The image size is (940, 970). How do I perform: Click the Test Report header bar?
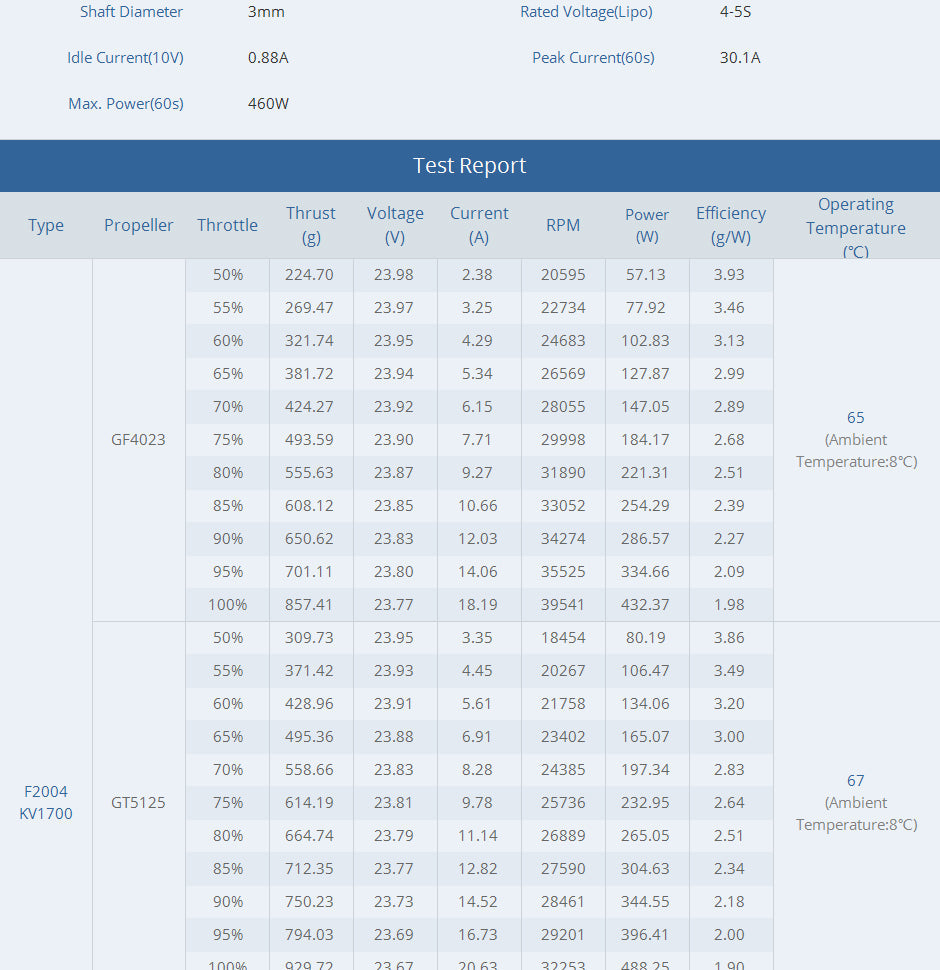pyautogui.click(x=469, y=166)
